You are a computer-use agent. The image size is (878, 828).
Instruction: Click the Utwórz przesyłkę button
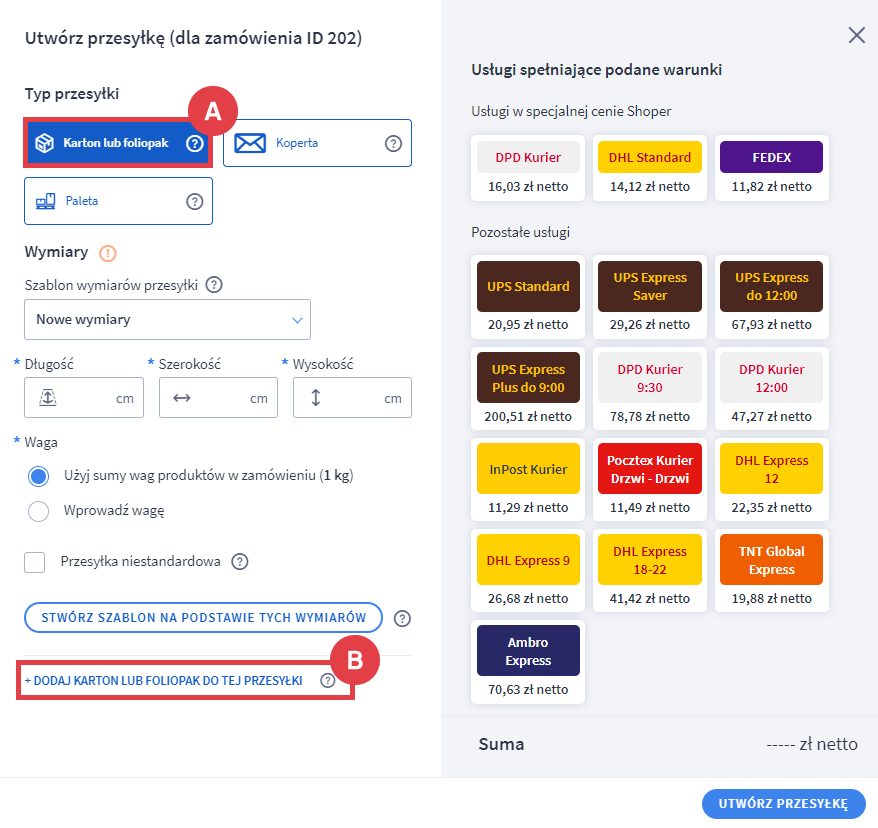point(783,804)
